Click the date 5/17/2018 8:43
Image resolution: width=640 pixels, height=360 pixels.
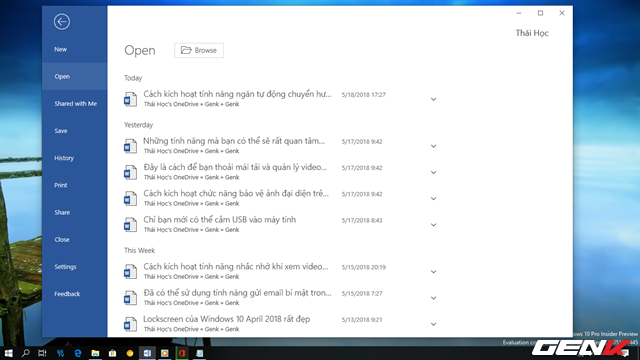coord(362,220)
